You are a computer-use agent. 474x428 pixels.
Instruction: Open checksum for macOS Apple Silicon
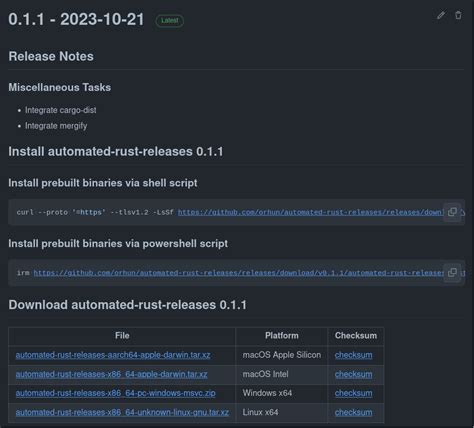(x=353, y=355)
